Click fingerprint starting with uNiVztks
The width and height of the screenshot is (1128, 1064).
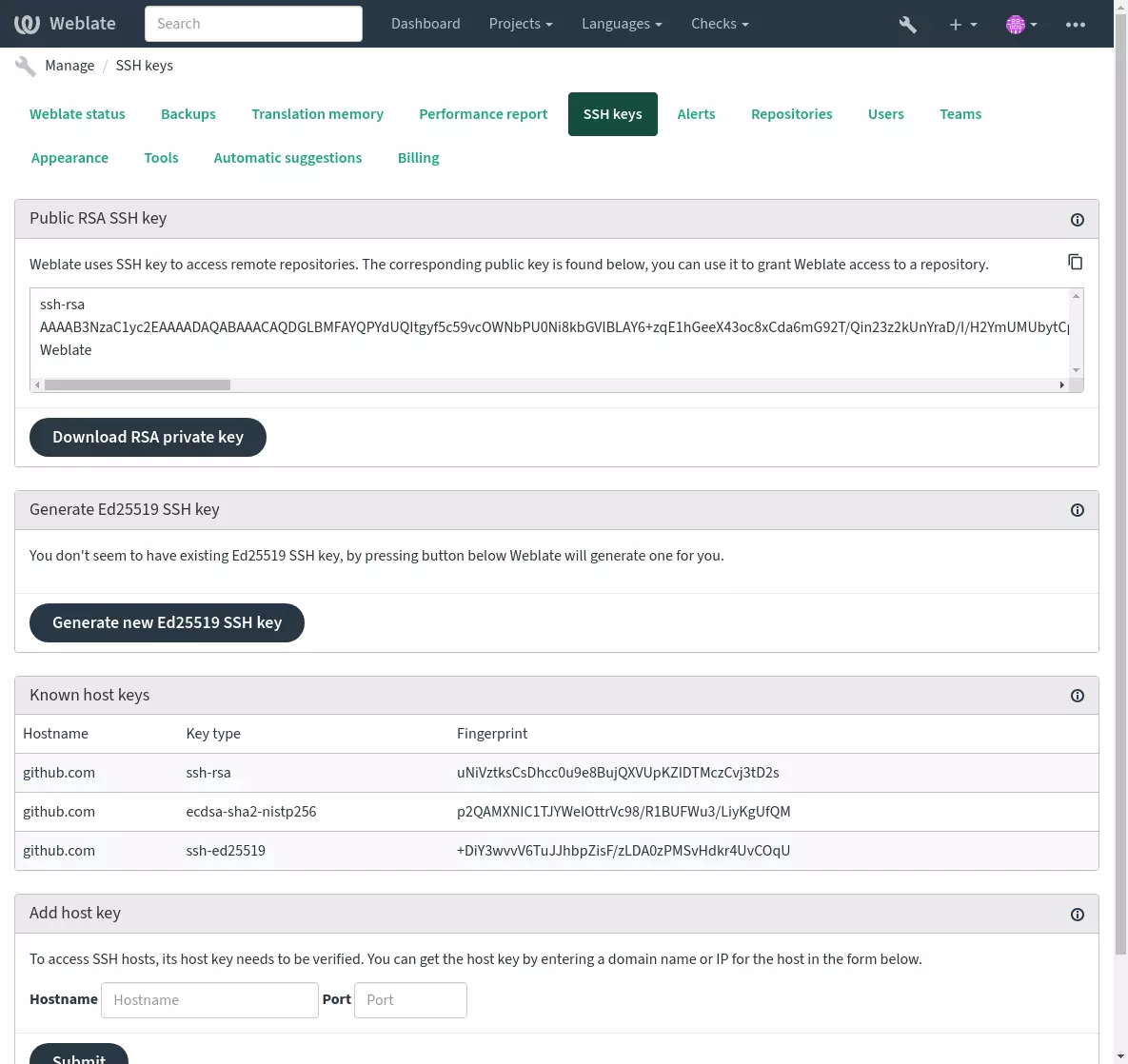click(x=618, y=773)
